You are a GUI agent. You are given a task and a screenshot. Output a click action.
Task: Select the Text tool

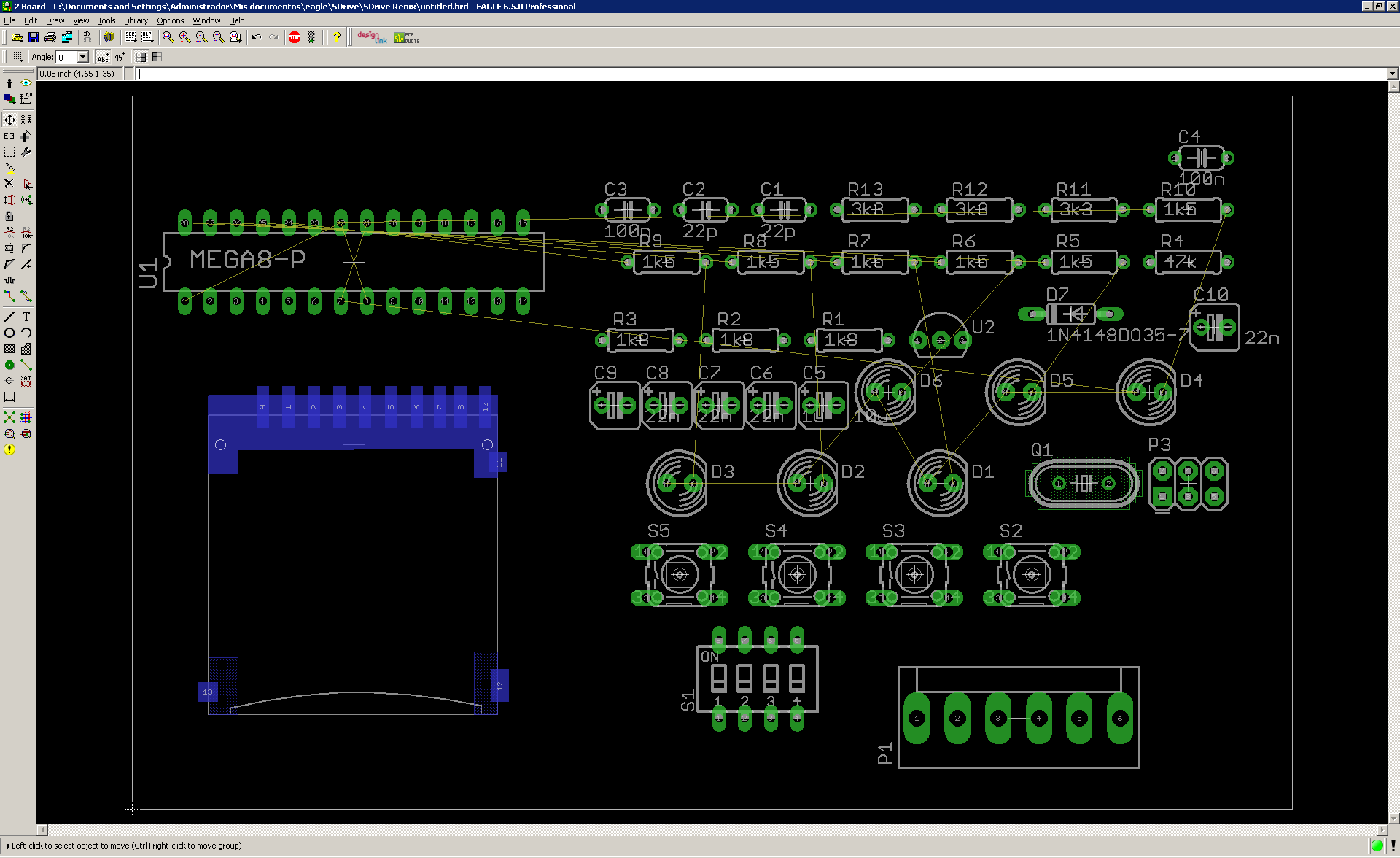(26, 317)
